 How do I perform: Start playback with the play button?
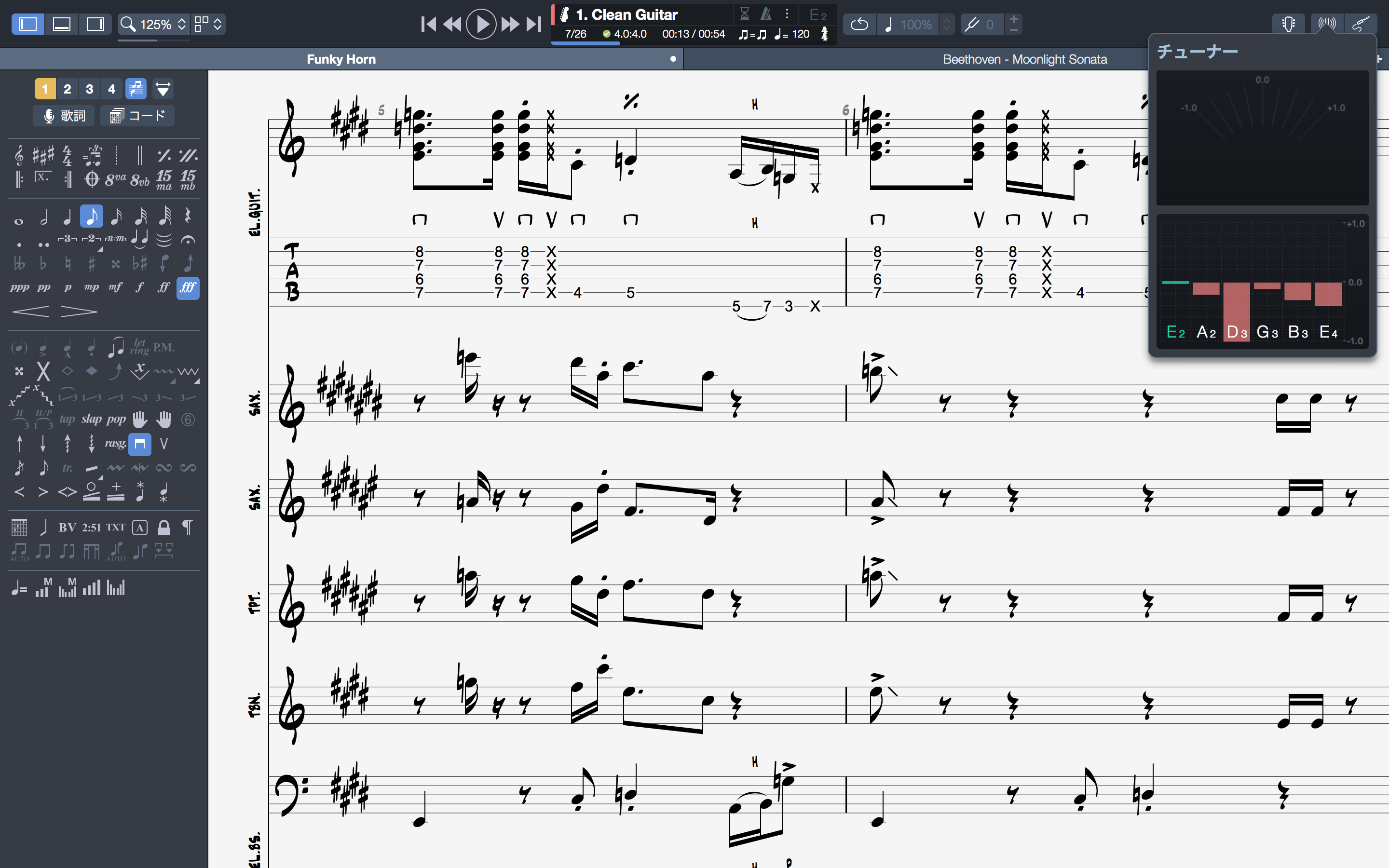point(481,24)
